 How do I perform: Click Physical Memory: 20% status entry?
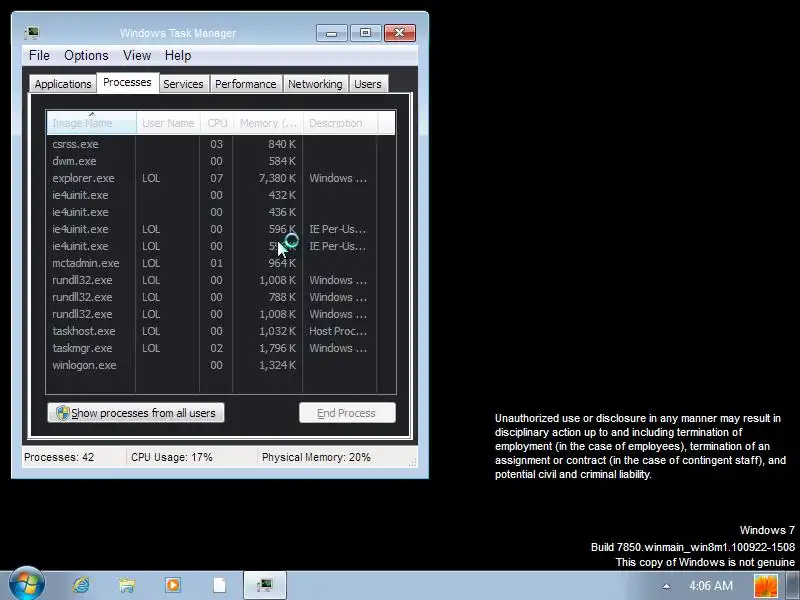pyautogui.click(x=316, y=457)
